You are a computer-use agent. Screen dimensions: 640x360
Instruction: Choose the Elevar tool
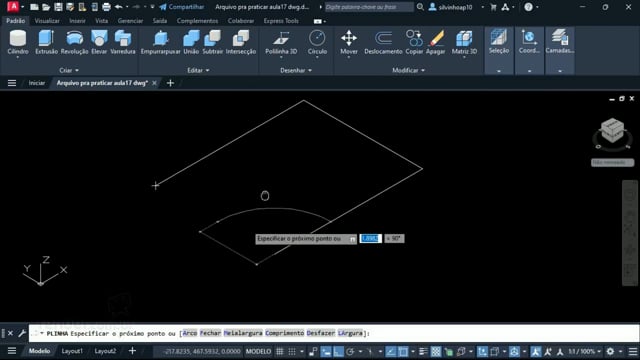coord(99,42)
